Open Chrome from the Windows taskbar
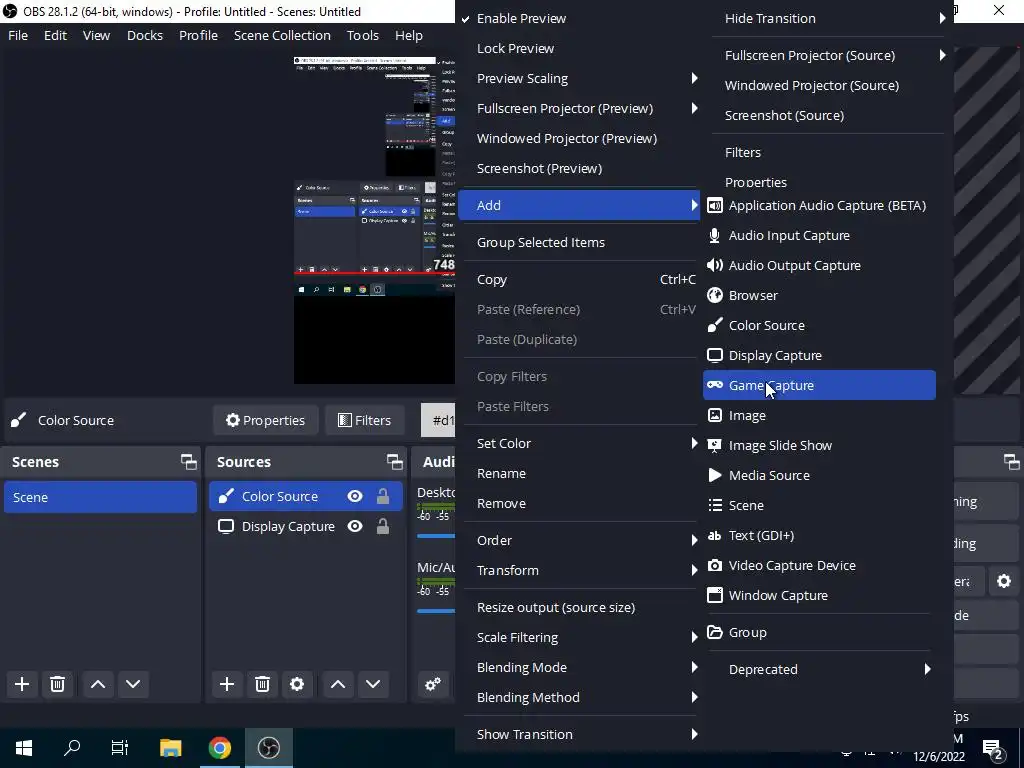The width and height of the screenshot is (1024, 768). click(220, 747)
